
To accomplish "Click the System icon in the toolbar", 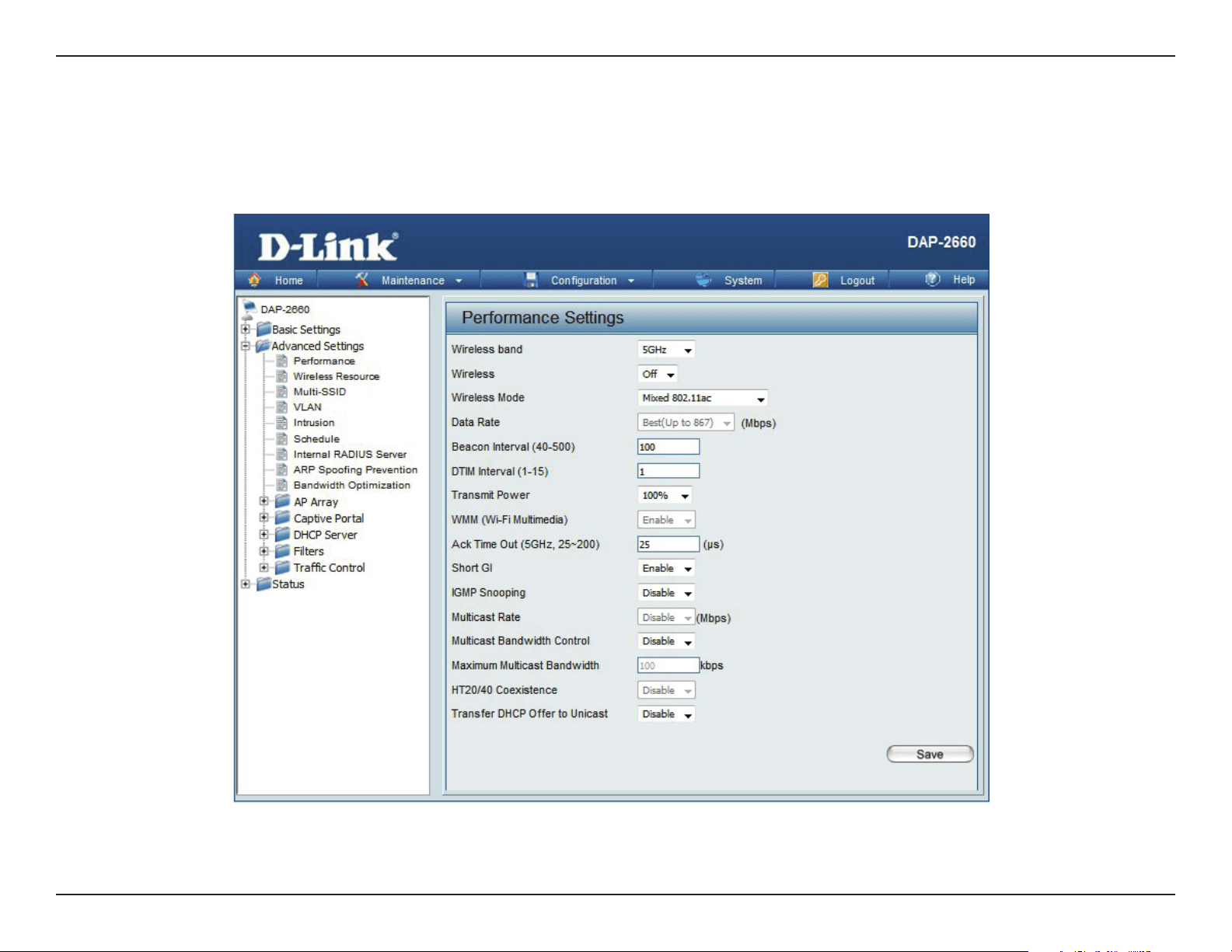I will pyautogui.click(x=703, y=280).
